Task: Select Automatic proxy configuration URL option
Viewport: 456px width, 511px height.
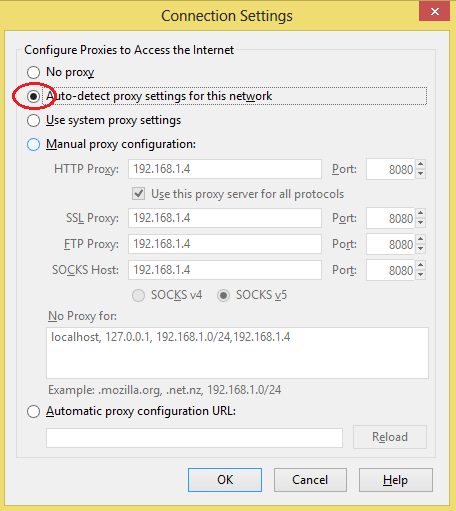Action: (33, 411)
